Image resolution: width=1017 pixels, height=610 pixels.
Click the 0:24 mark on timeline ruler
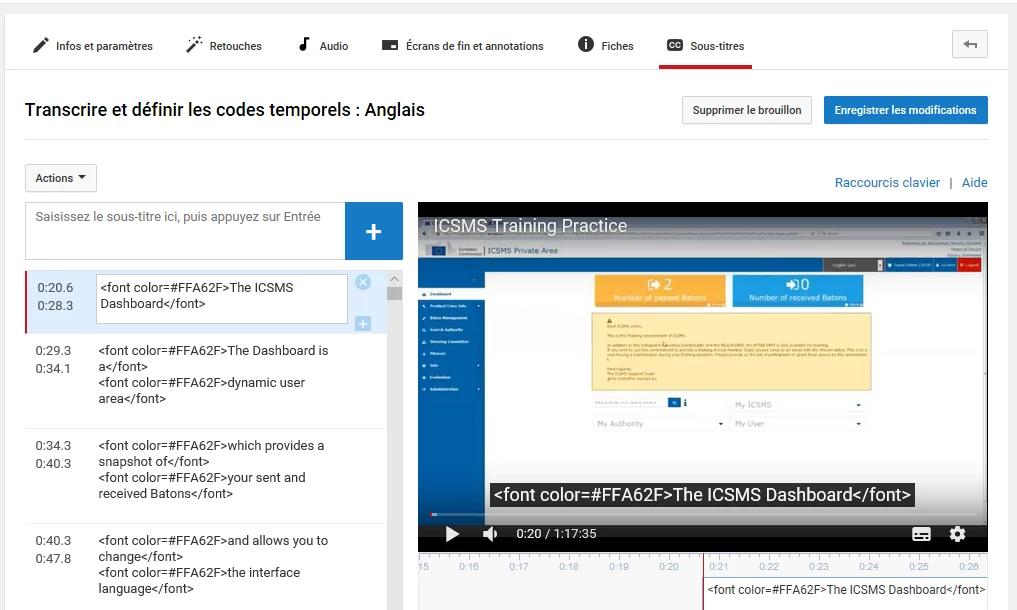click(869, 567)
